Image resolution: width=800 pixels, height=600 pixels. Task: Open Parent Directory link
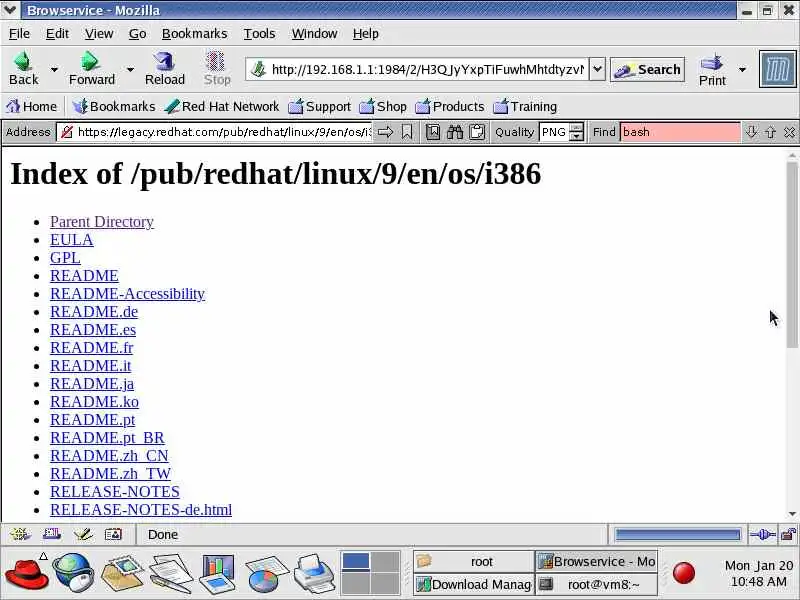tap(102, 221)
